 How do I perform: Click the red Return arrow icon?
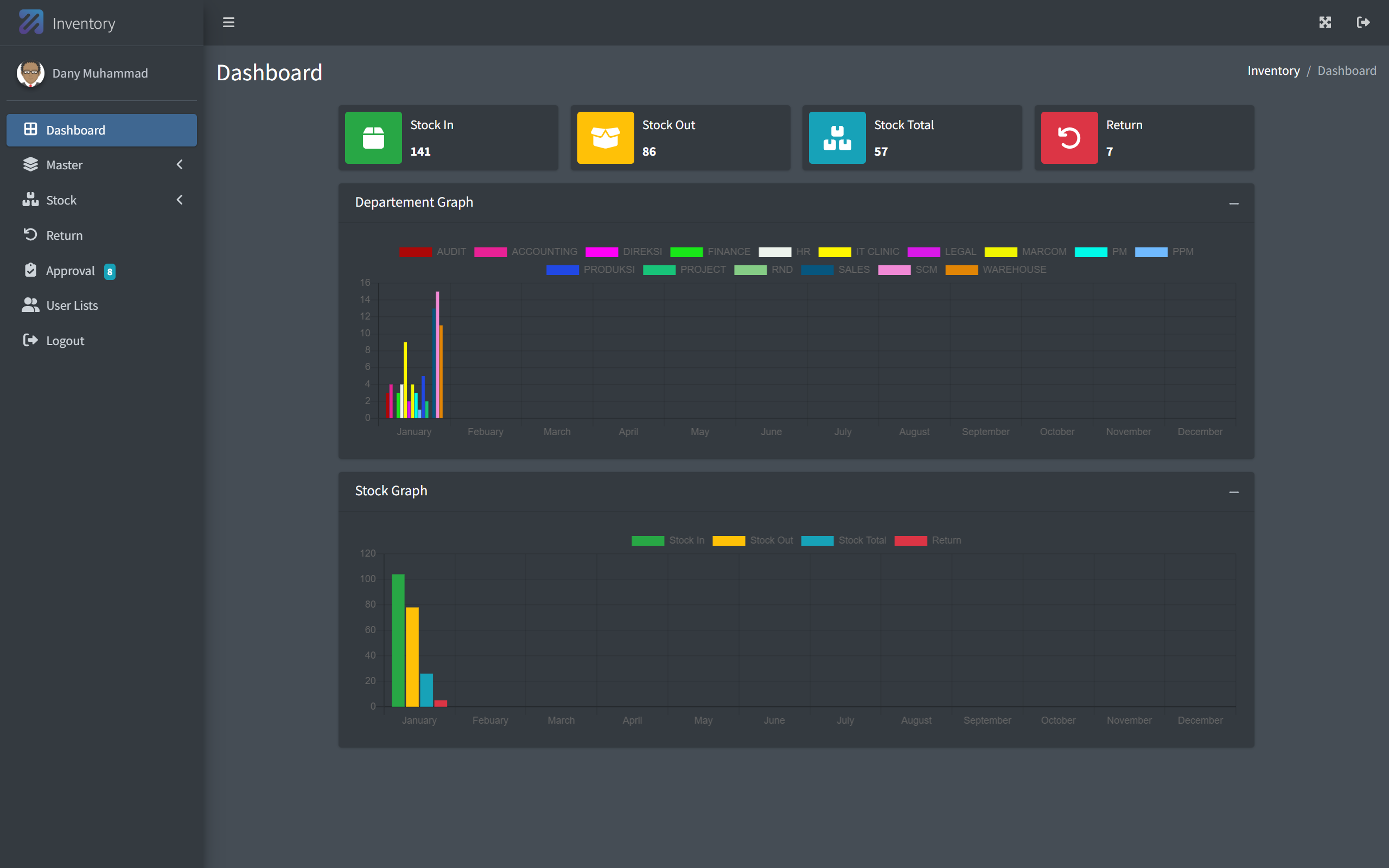(x=1069, y=138)
